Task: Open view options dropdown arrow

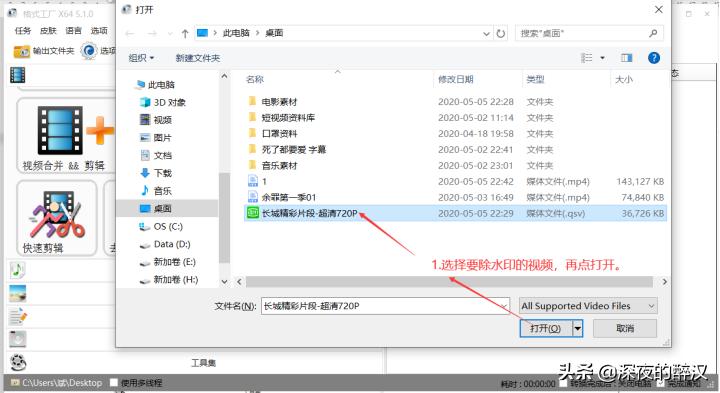Action: (602, 58)
